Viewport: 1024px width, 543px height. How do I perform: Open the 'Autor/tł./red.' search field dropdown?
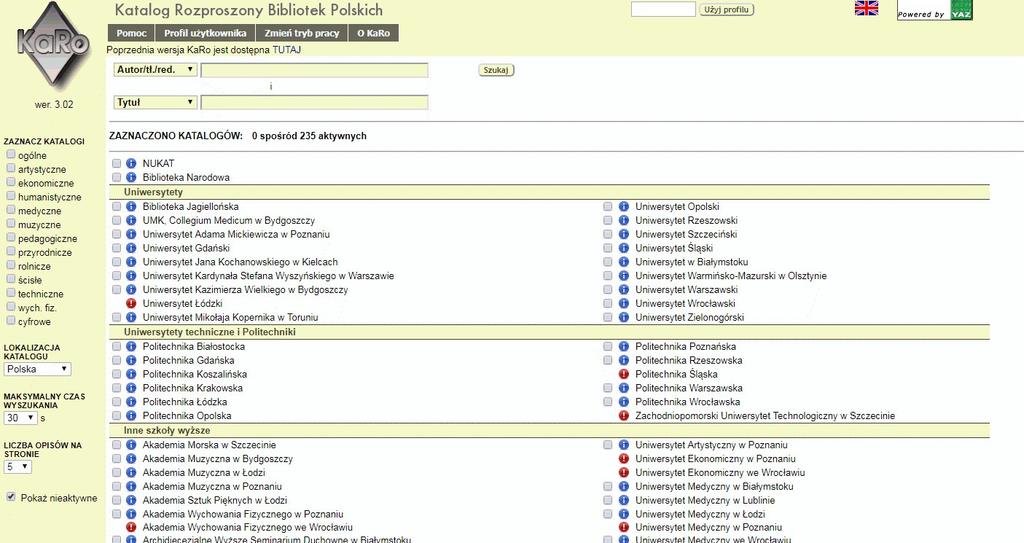(155, 69)
